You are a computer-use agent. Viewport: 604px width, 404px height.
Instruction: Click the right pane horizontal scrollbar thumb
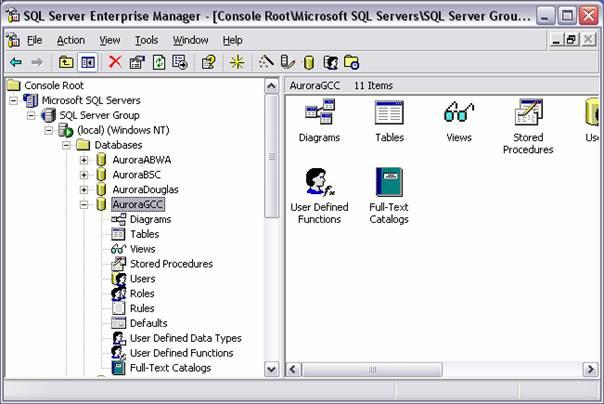(x=372, y=370)
